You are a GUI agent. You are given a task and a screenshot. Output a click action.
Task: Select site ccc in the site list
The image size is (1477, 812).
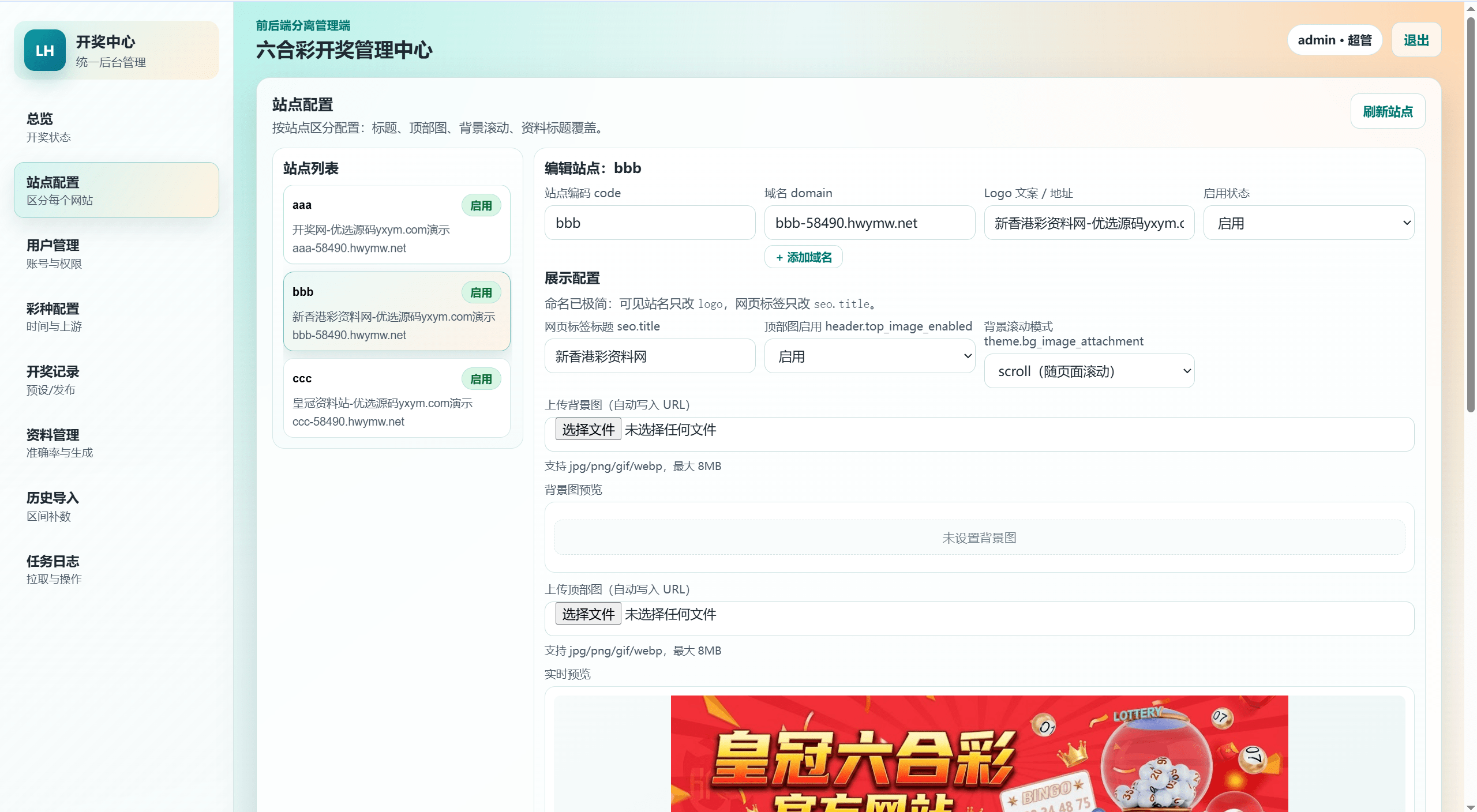(397, 399)
